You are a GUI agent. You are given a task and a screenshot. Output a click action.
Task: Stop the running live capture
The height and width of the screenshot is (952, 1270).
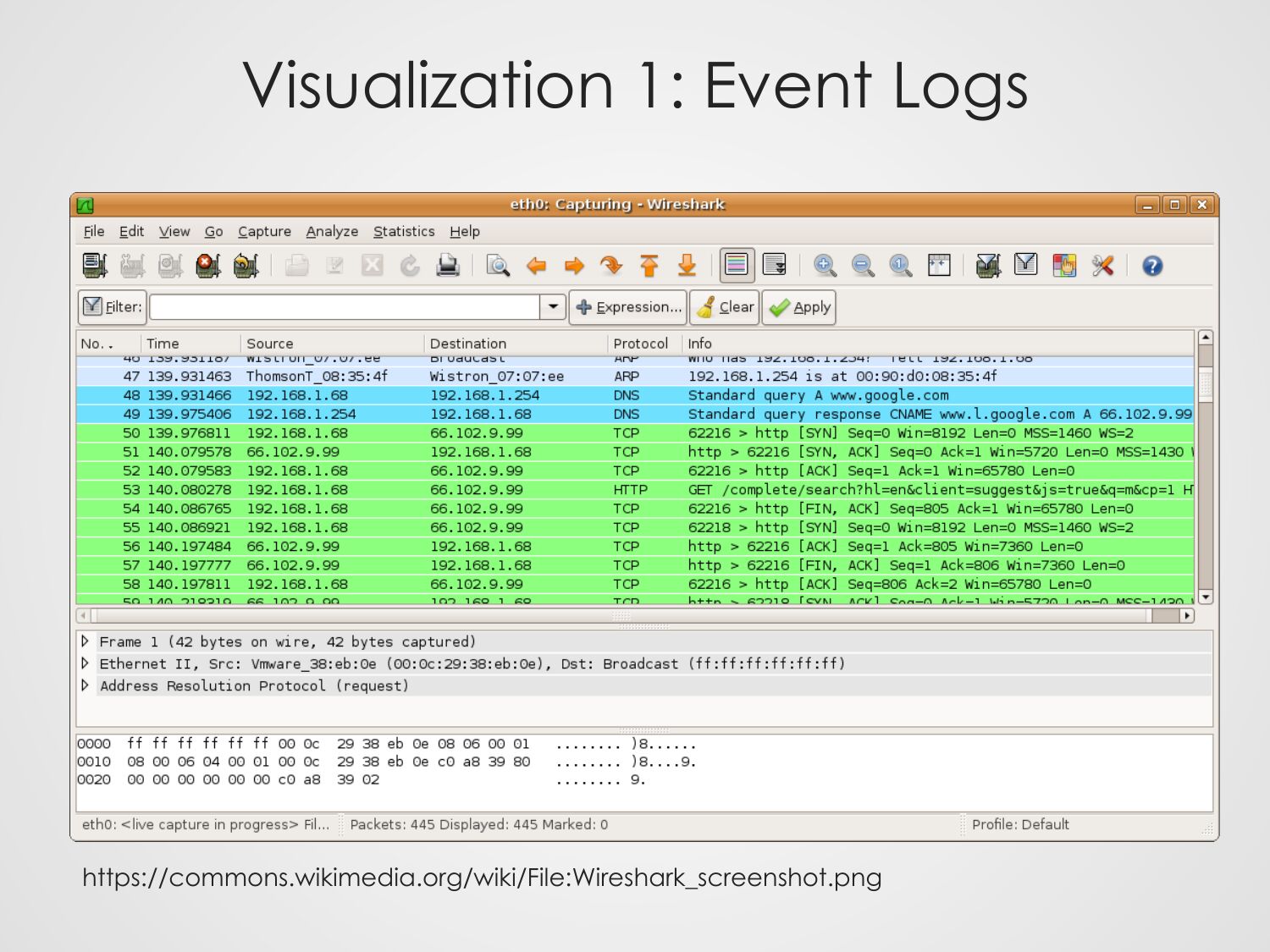(207, 266)
